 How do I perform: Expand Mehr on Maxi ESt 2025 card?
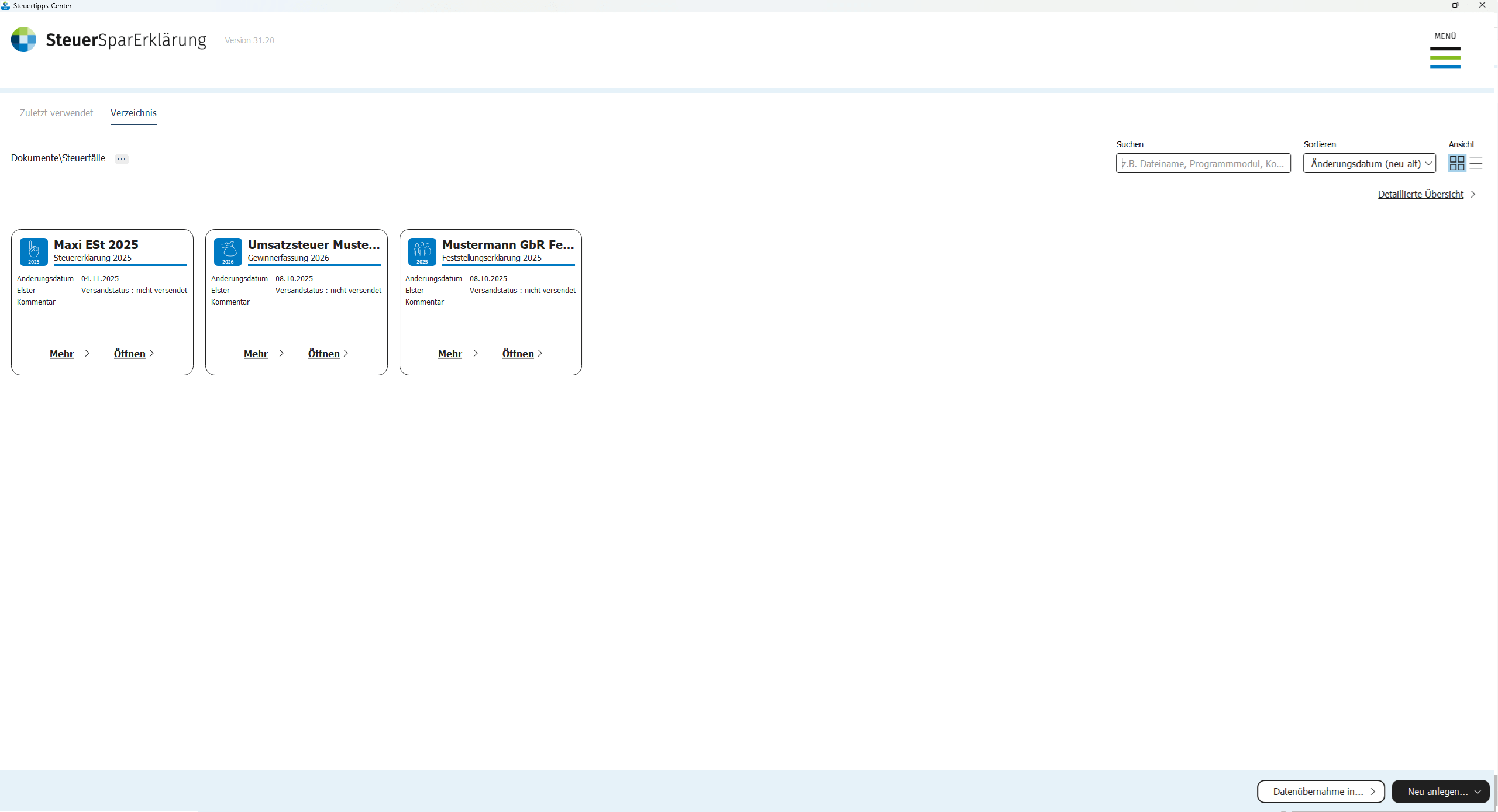coord(62,354)
